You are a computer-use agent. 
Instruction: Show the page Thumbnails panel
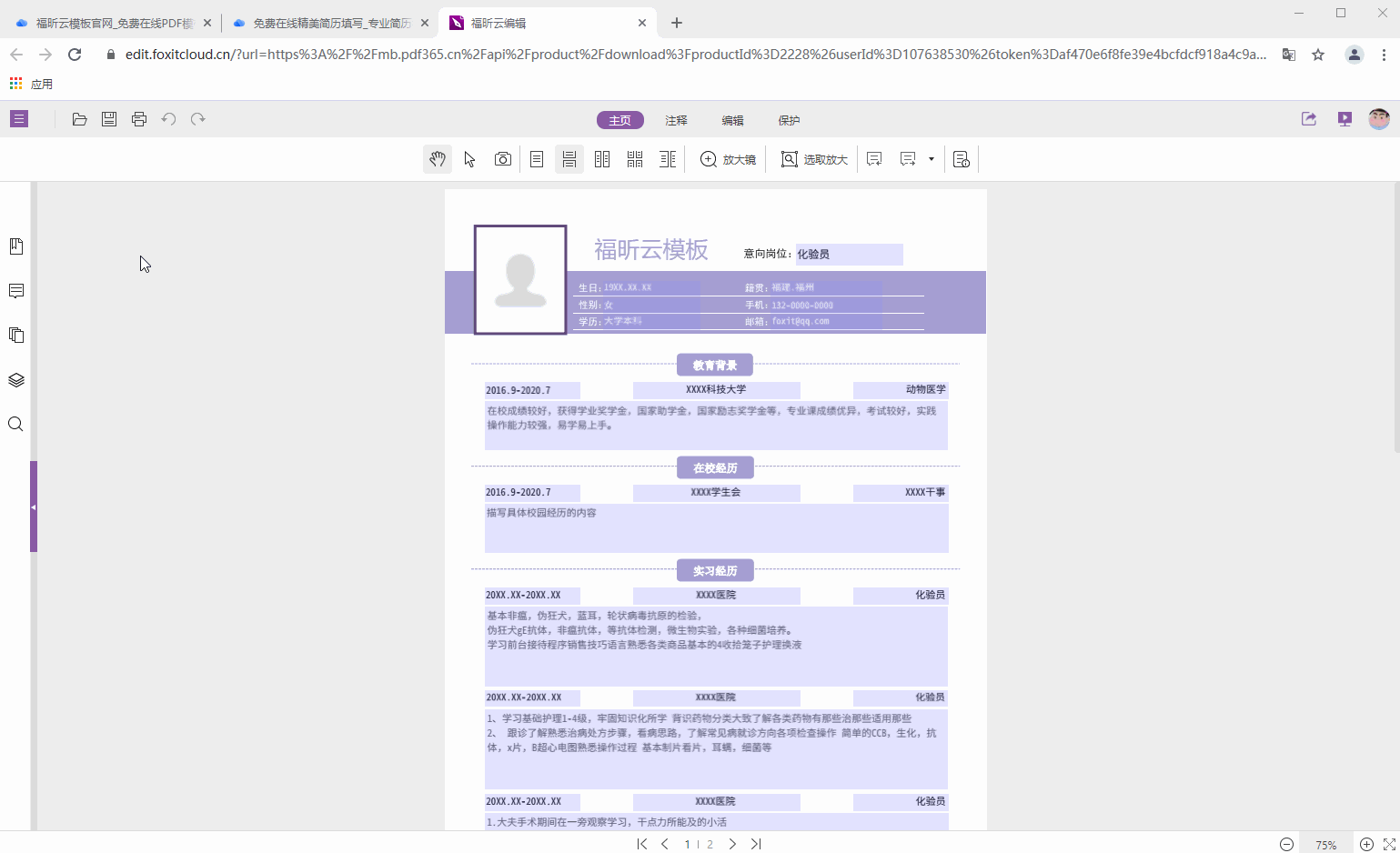click(x=15, y=335)
